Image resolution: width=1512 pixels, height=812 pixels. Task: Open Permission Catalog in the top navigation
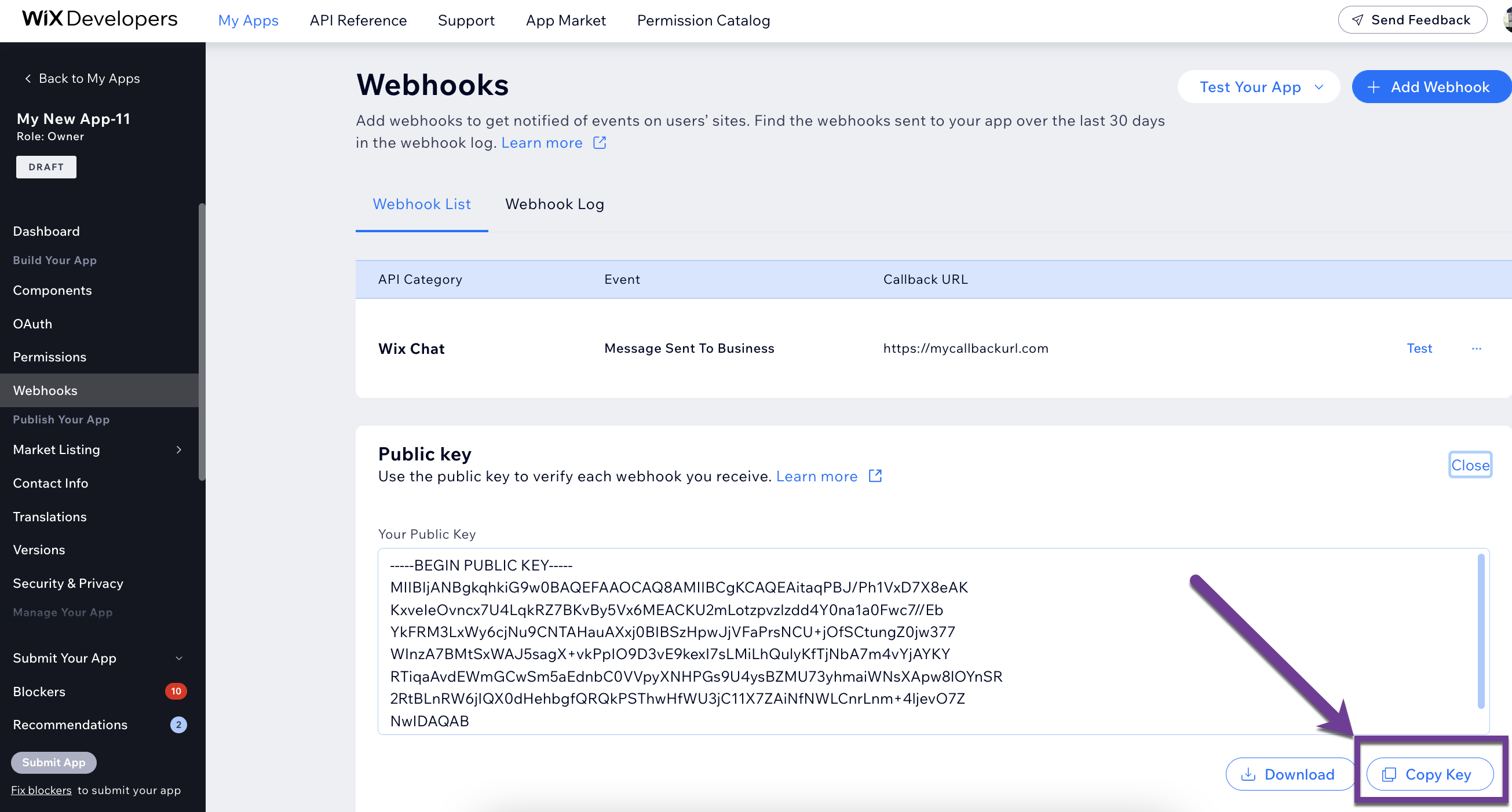pyautogui.click(x=703, y=20)
